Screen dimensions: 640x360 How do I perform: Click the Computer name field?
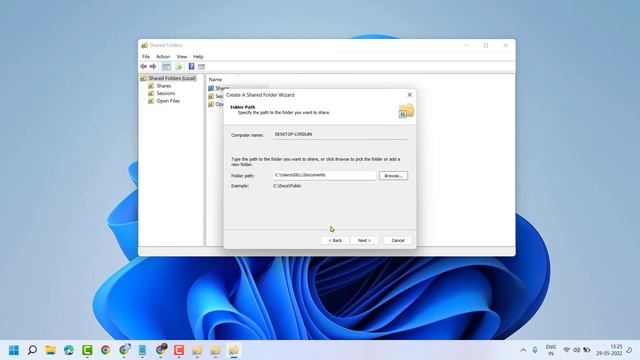coord(340,134)
